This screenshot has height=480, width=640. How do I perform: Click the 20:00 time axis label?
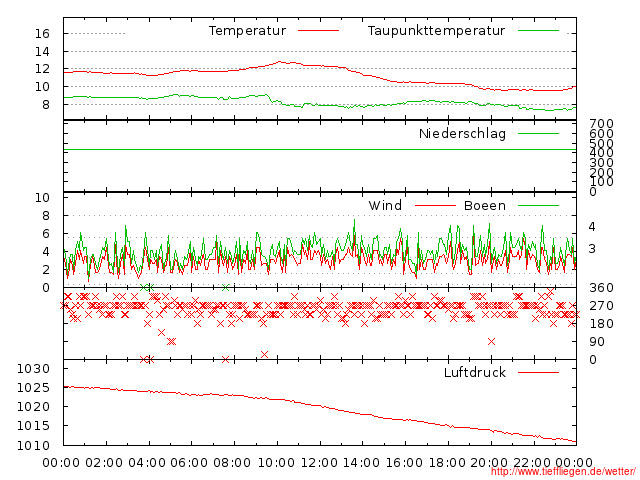pyautogui.click(x=489, y=463)
